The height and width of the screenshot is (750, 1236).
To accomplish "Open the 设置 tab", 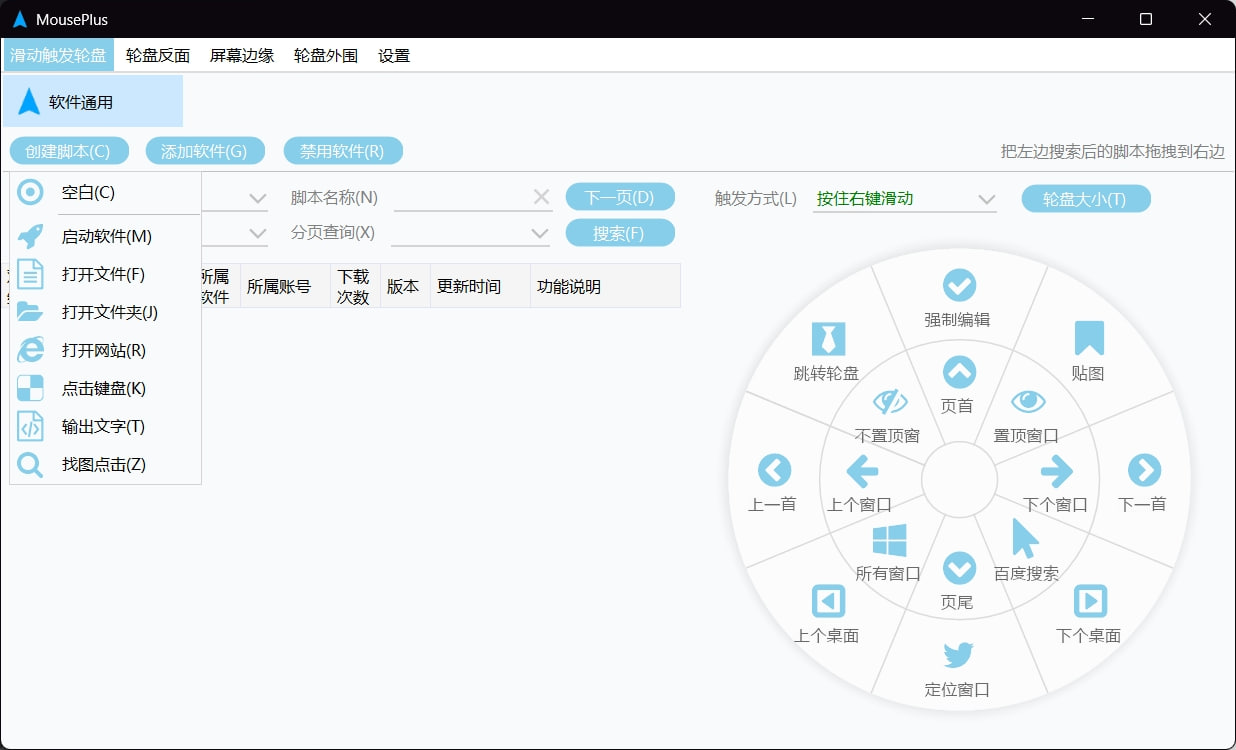I will (394, 56).
